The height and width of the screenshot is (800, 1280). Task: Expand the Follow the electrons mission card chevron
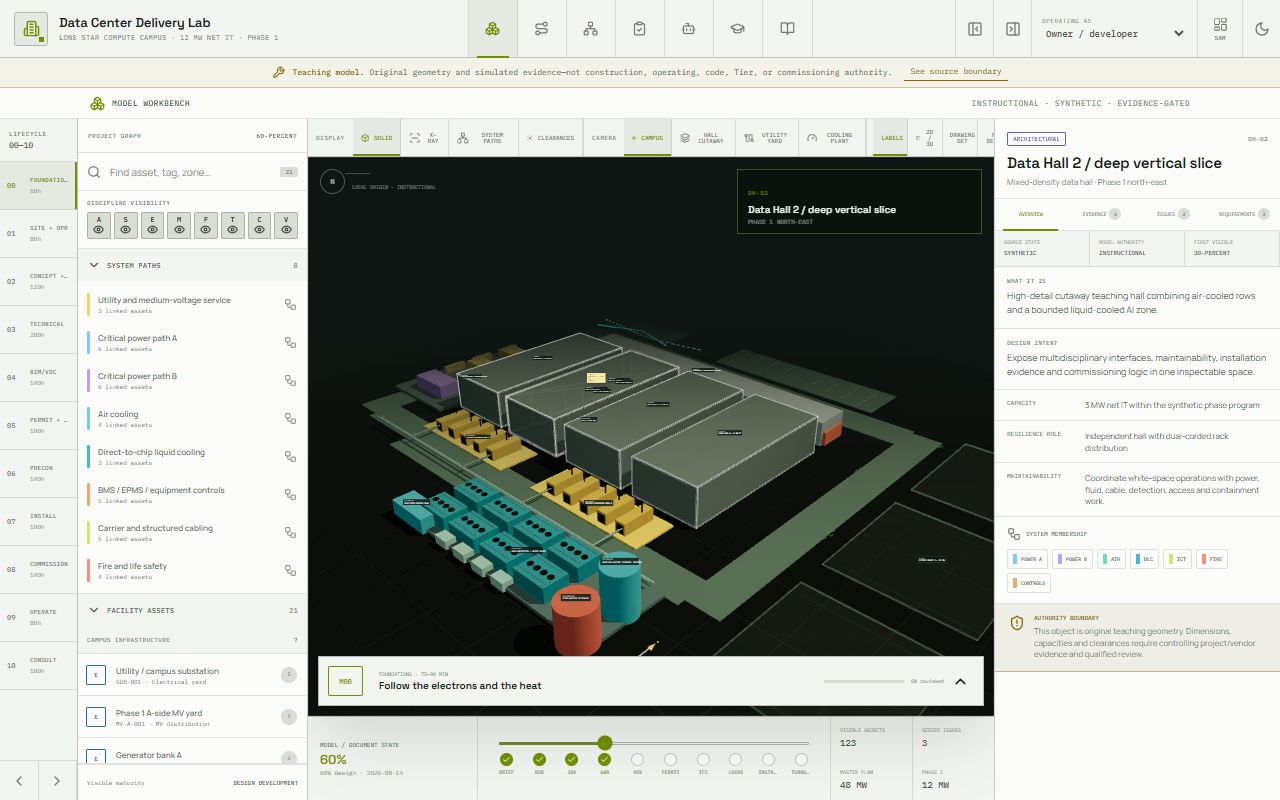960,682
